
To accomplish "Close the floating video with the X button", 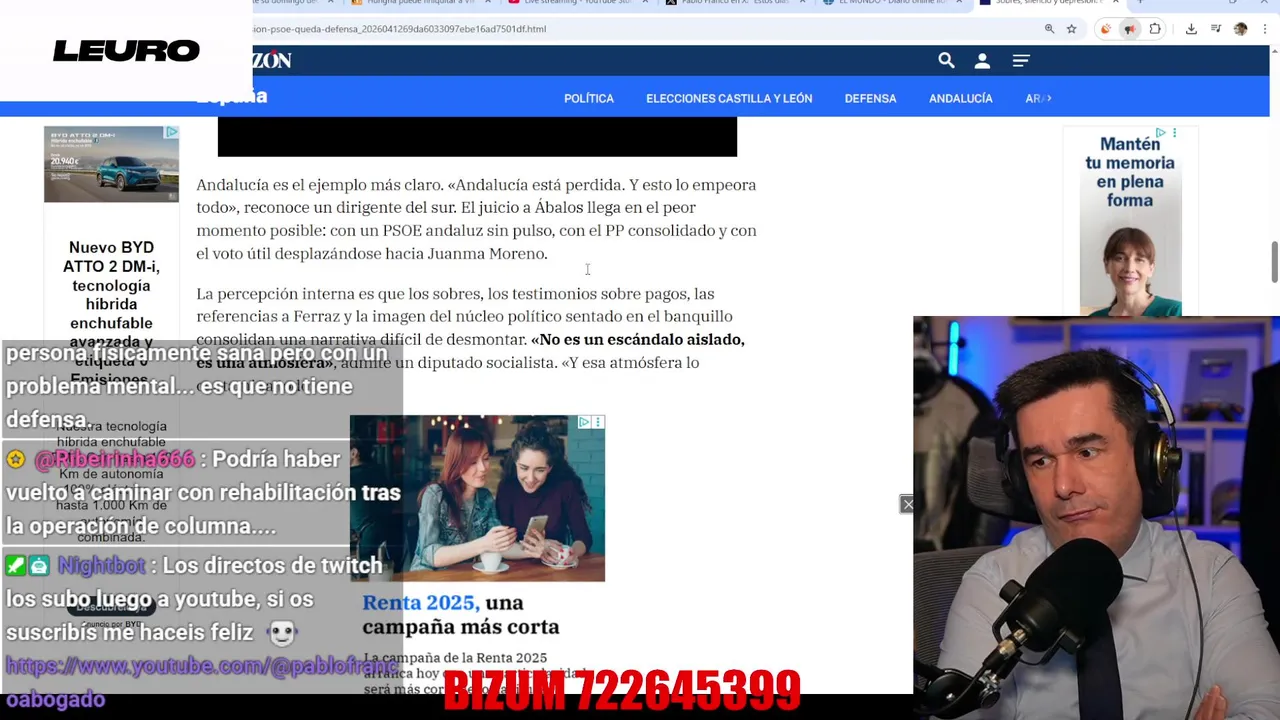I will [x=907, y=505].
